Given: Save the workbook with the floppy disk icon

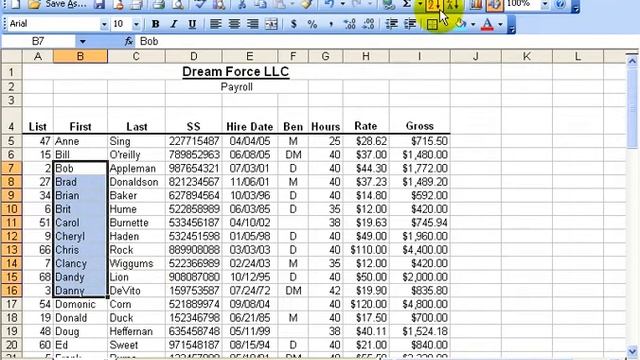Looking at the screenshot, I should pos(99,4).
